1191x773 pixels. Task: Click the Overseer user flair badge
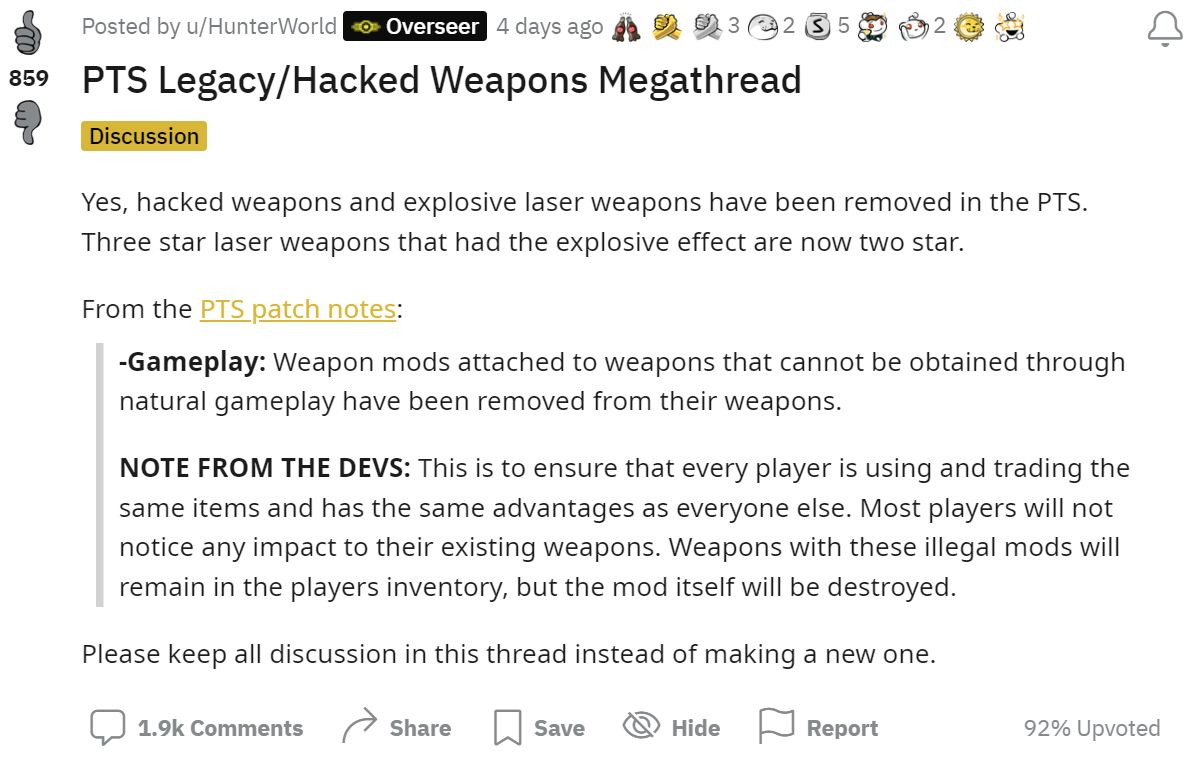point(415,26)
